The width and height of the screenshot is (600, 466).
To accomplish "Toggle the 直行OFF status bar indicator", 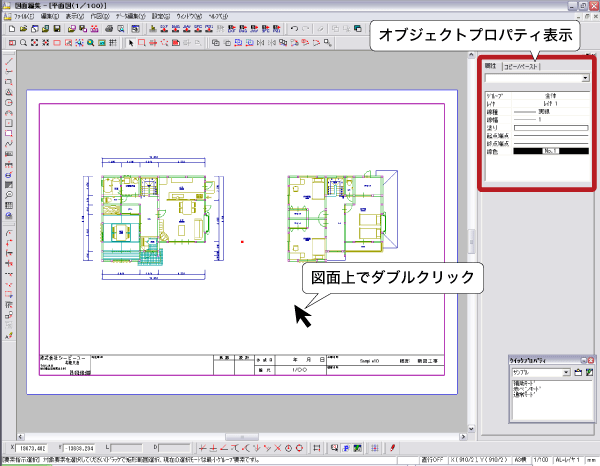I will 432,460.
